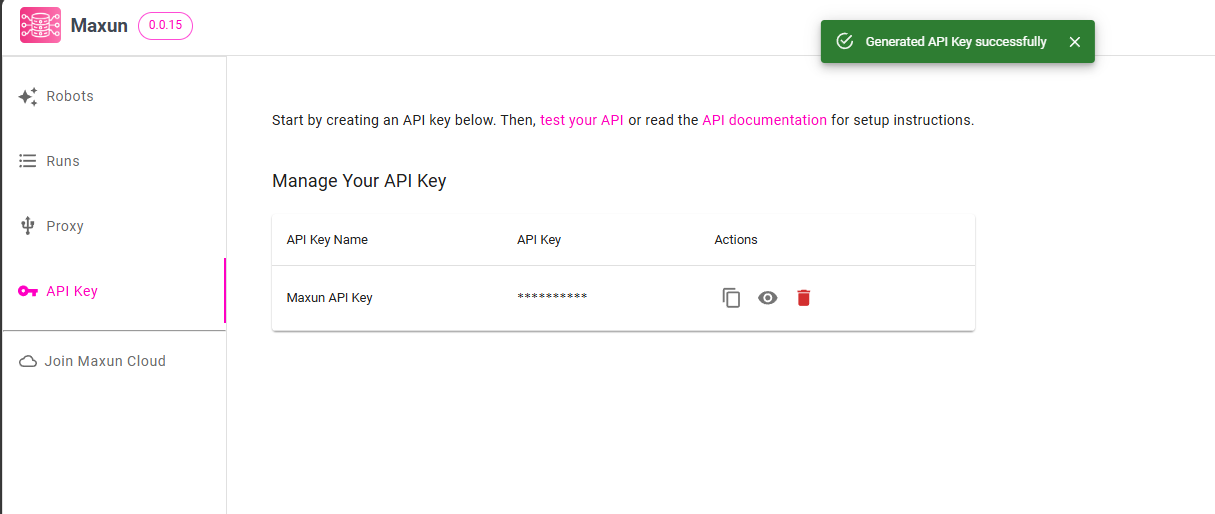Viewport: 1215px width, 514px height.
Task: Click the "API Key" column header
Action: 539,240
